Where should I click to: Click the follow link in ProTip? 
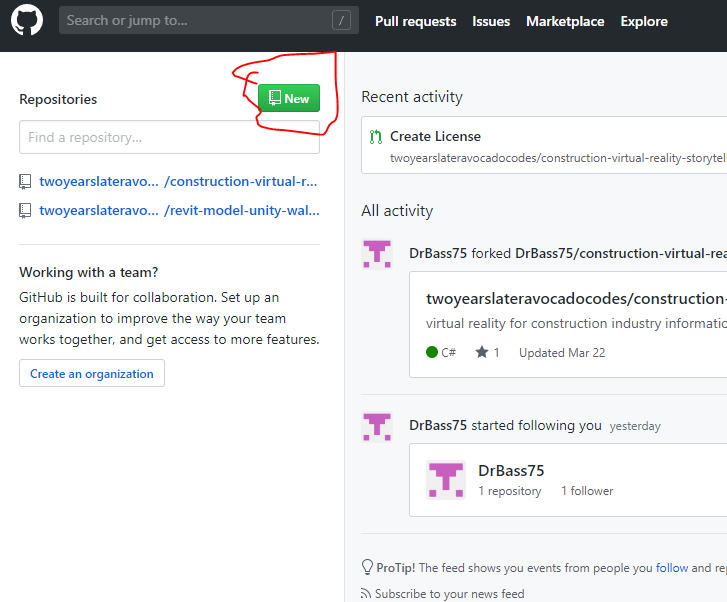click(672, 568)
